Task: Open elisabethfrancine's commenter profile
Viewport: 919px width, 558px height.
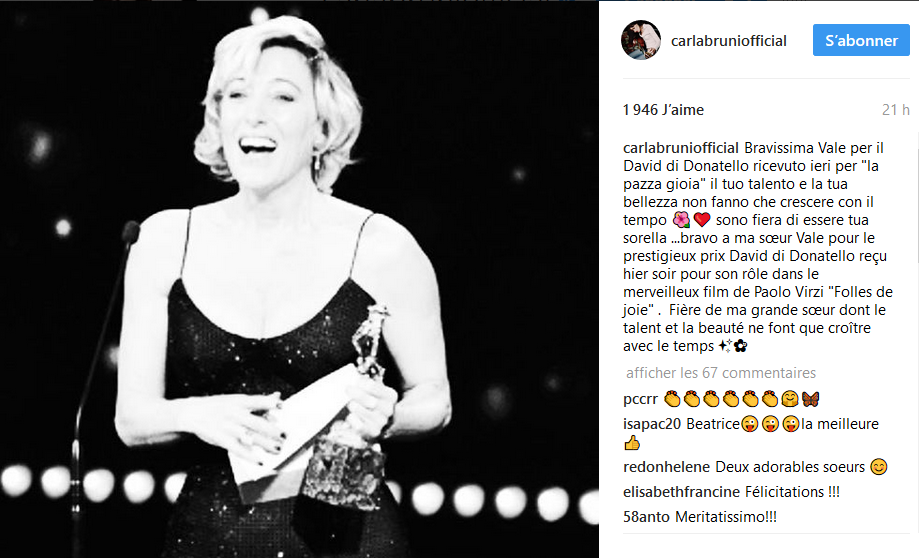Action: pos(682,492)
